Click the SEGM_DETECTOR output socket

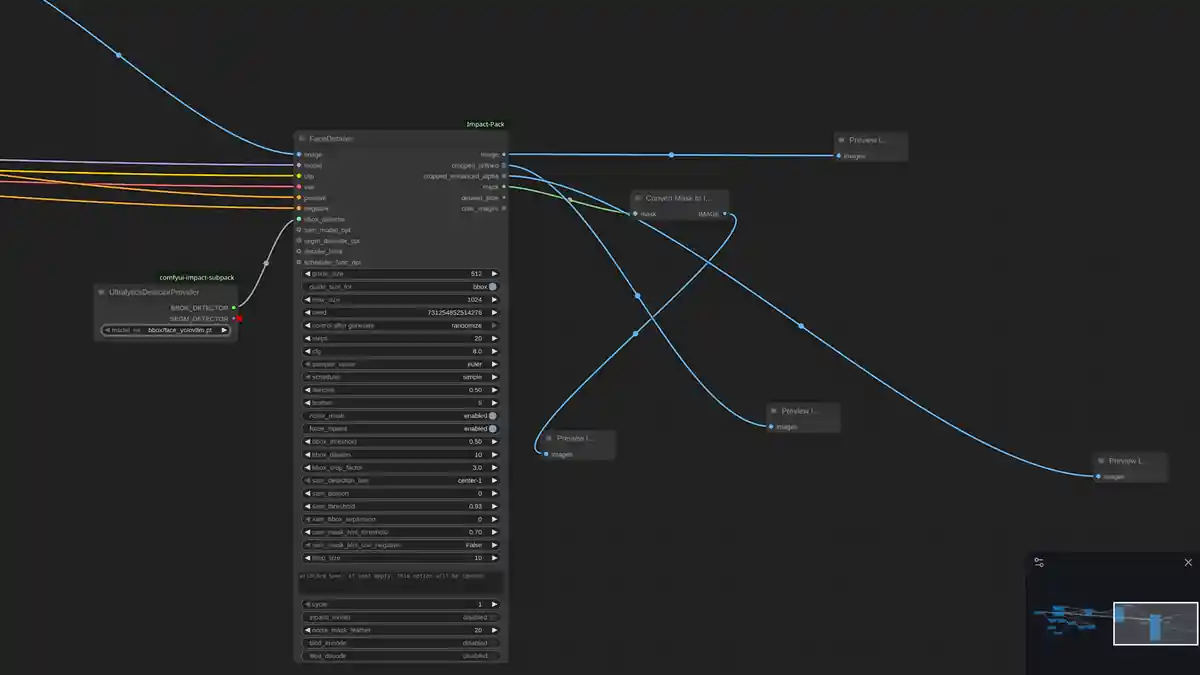[x=234, y=319]
